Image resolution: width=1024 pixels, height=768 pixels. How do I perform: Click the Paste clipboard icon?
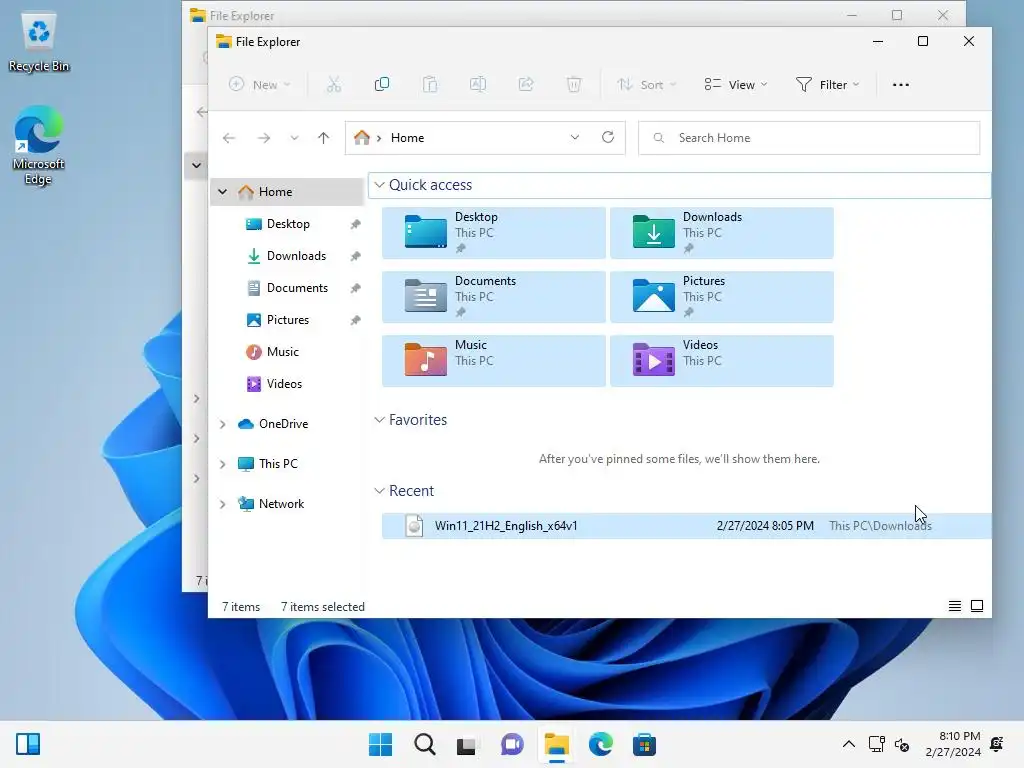point(430,84)
